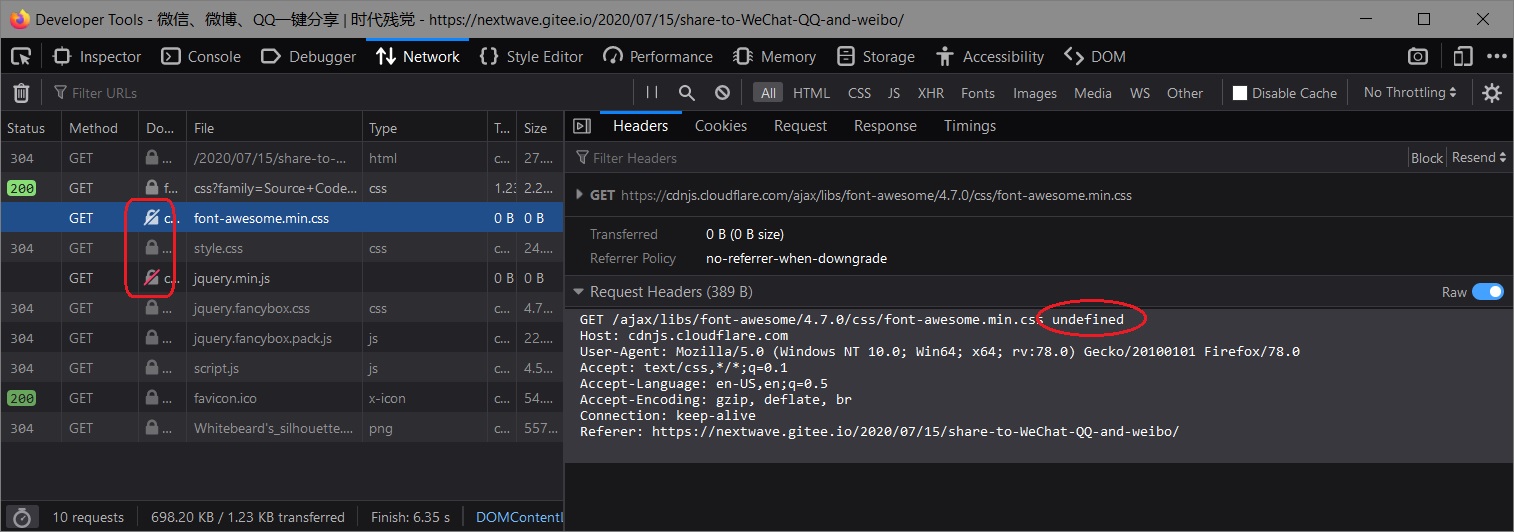Sort by the File column header
The width and height of the screenshot is (1514, 532).
coord(273,128)
